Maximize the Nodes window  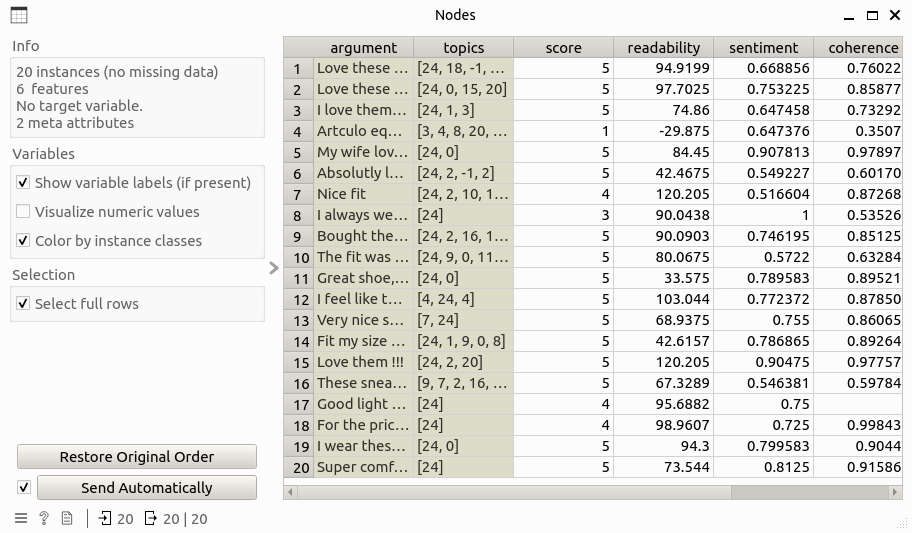pos(872,16)
